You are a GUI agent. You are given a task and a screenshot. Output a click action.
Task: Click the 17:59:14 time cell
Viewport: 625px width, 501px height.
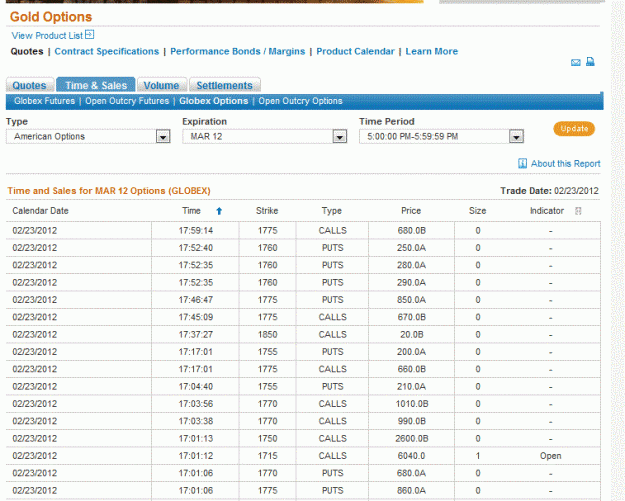coord(195,231)
